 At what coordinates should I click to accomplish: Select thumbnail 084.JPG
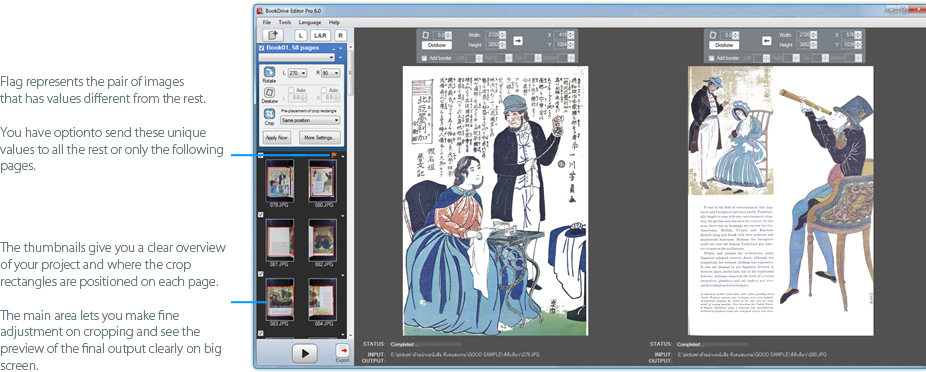(x=322, y=299)
